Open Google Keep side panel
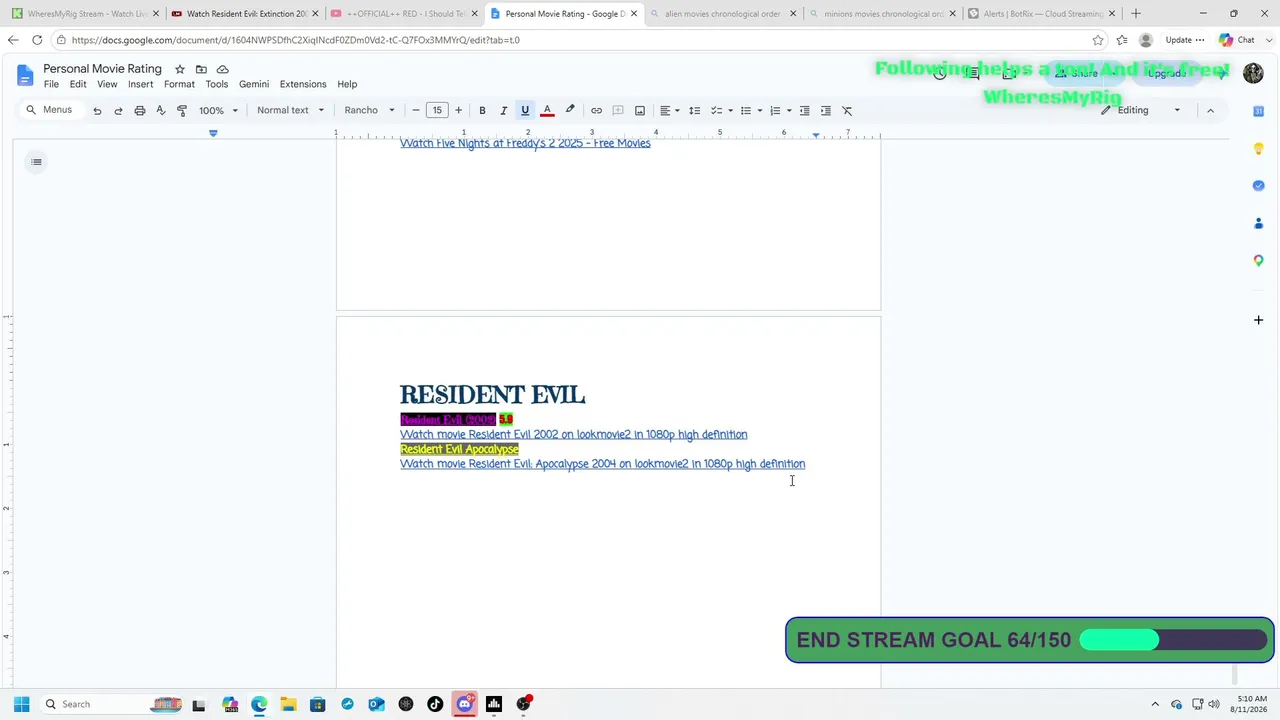1280x720 pixels. 1259,148
